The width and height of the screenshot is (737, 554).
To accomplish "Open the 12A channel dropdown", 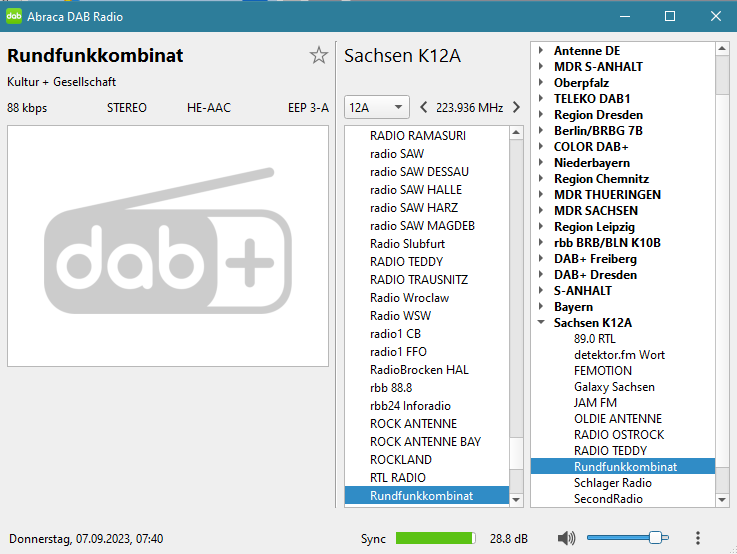I will click(x=377, y=108).
